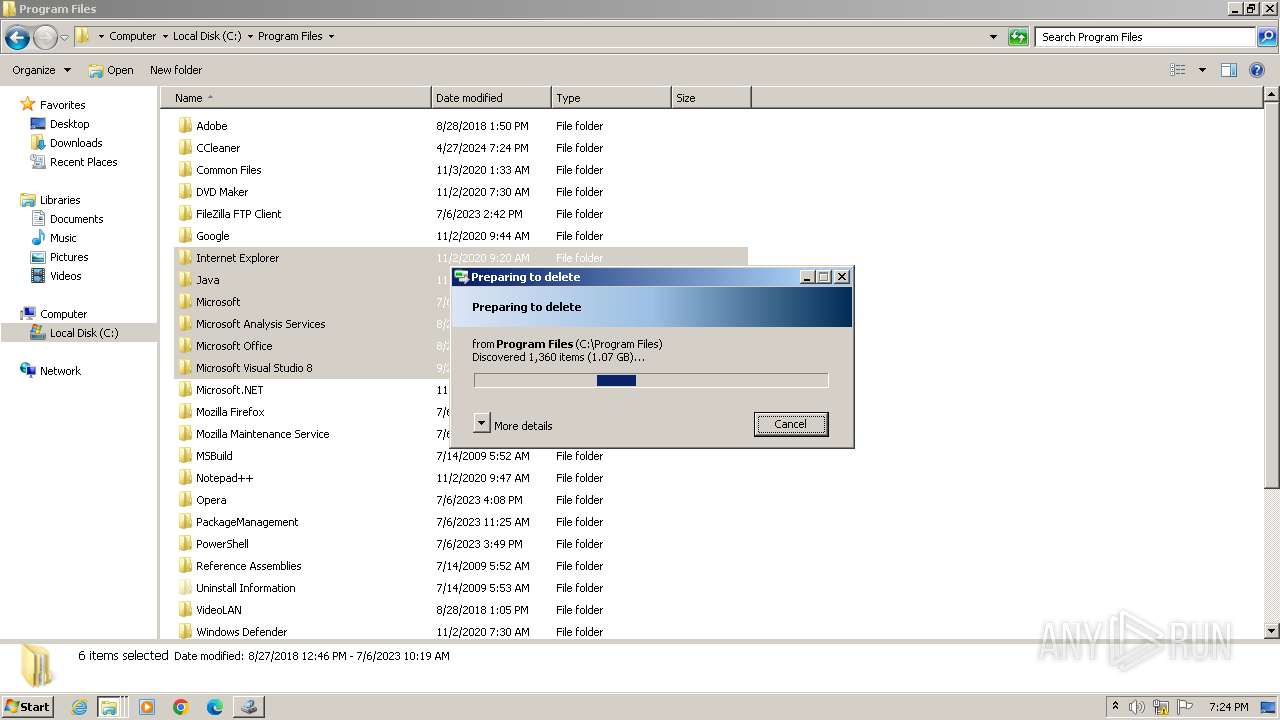Open the Videos library
The width and height of the screenshot is (1280, 720).
[x=65, y=276]
